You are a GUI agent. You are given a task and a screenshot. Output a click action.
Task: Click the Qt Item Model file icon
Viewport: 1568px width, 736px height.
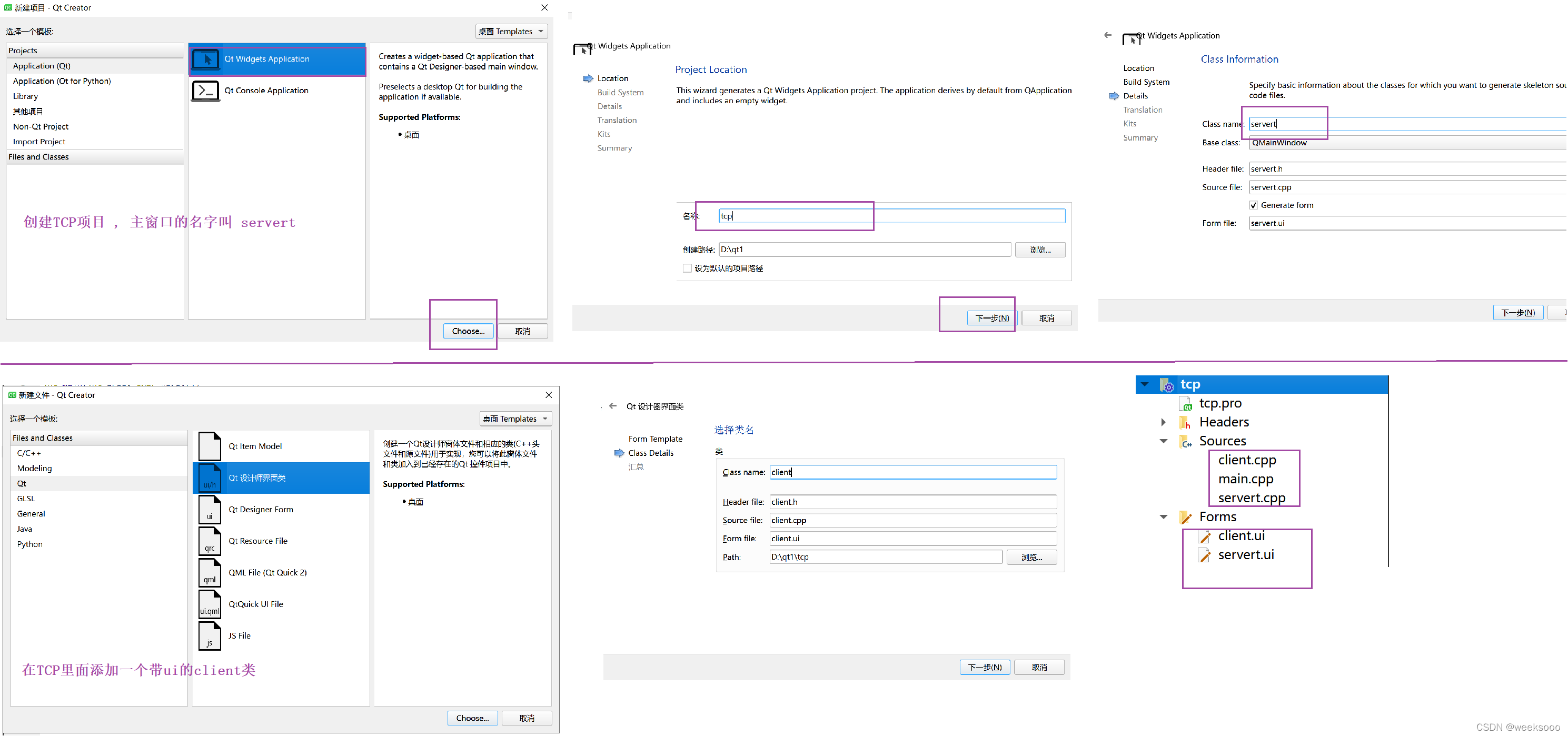[210, 446]
